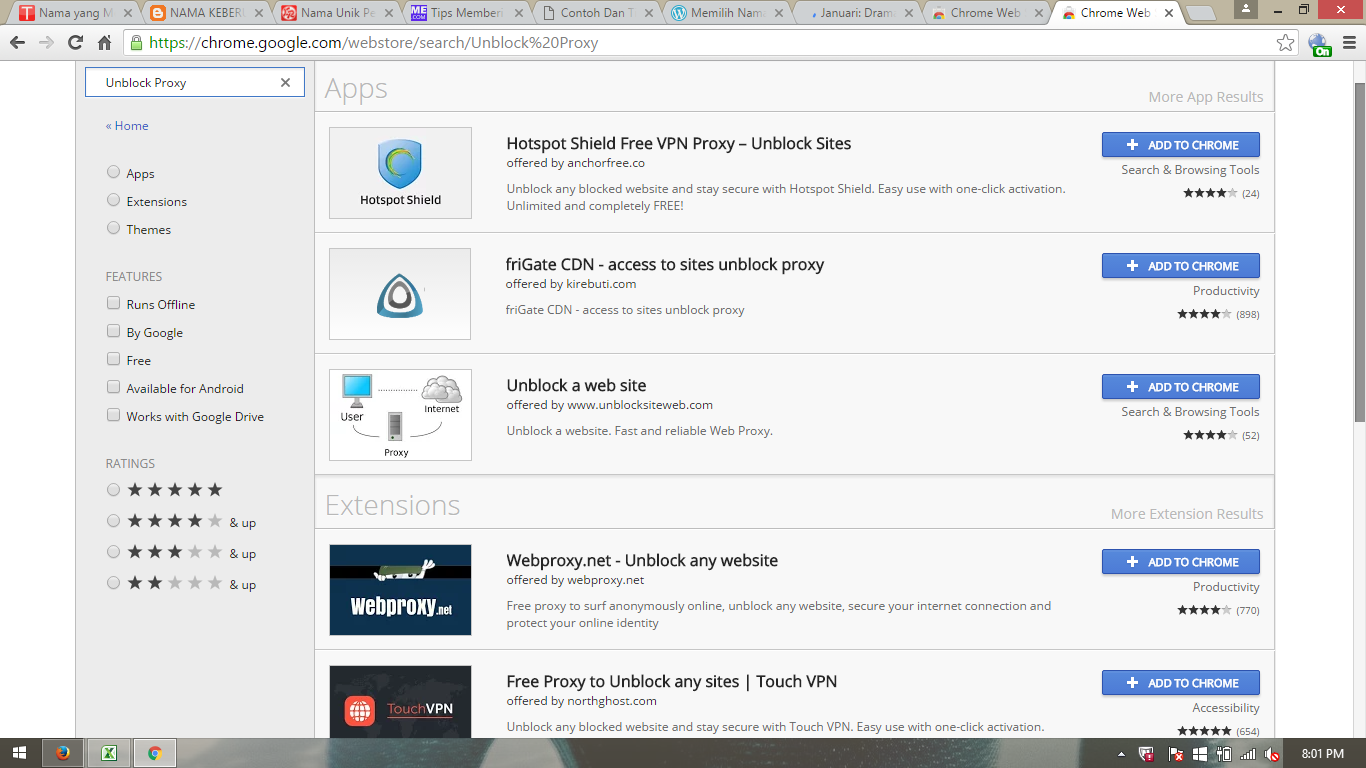Open the friGate CDN app thumbnail

400,294
